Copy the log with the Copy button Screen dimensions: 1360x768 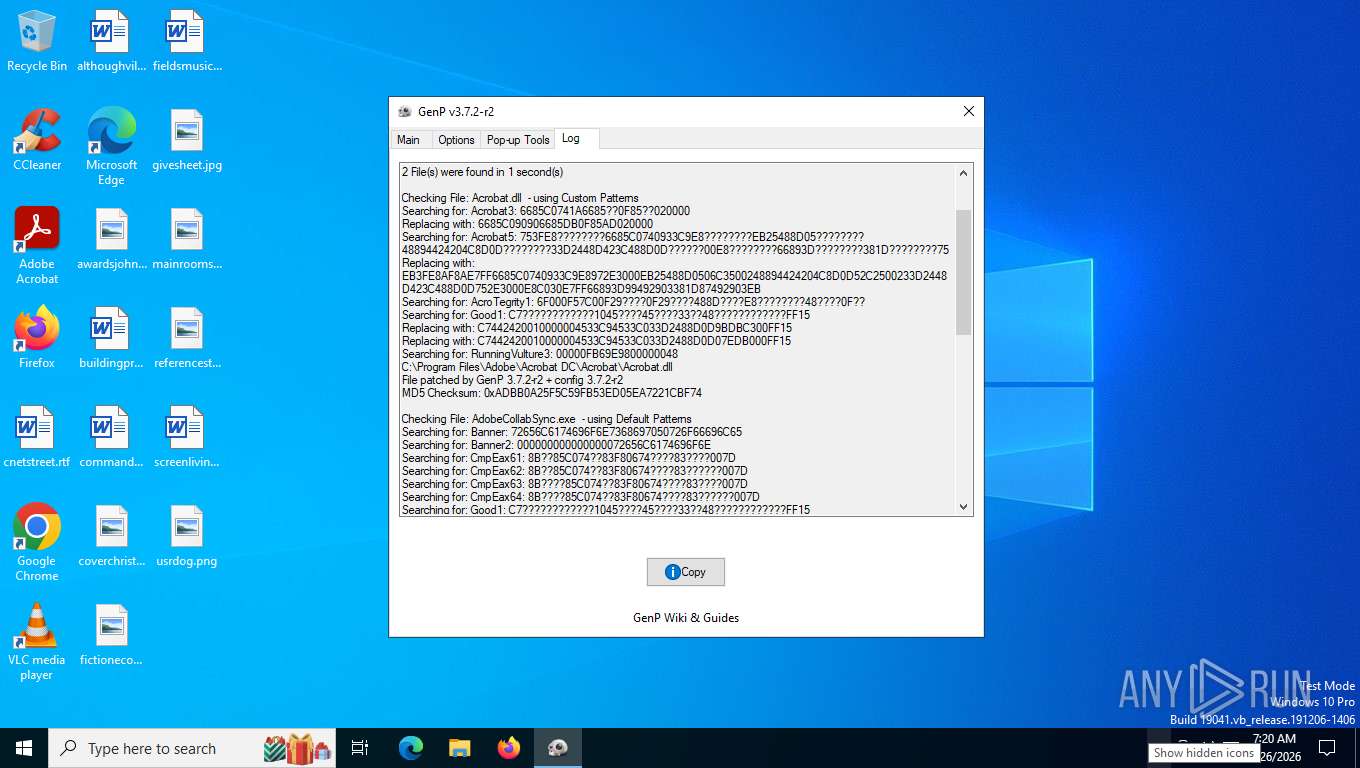tap(685, 572)
